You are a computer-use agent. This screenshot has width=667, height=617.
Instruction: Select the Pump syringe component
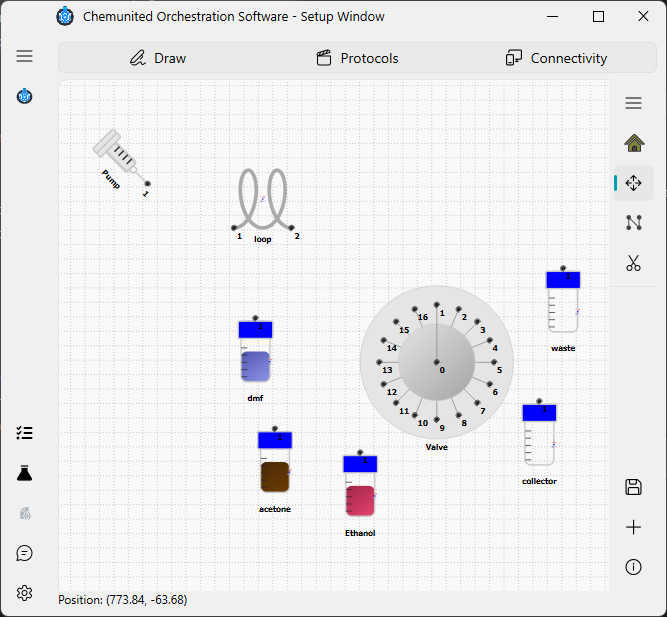tap(120, 158)
